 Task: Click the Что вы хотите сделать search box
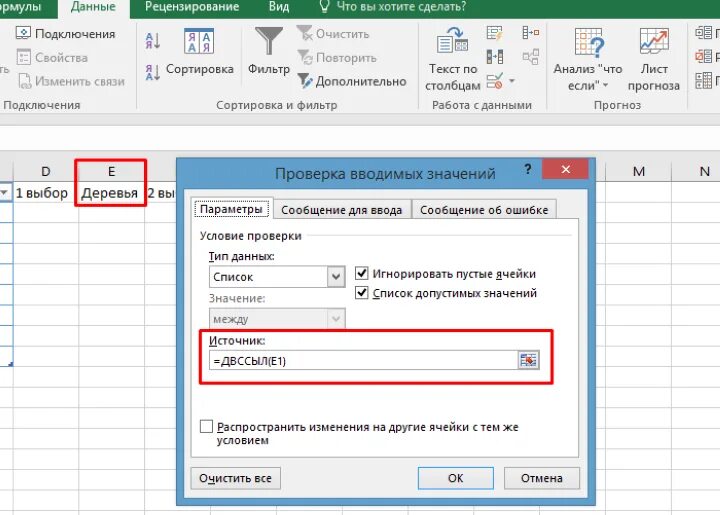pyautogui.click(x=401, y=6)
